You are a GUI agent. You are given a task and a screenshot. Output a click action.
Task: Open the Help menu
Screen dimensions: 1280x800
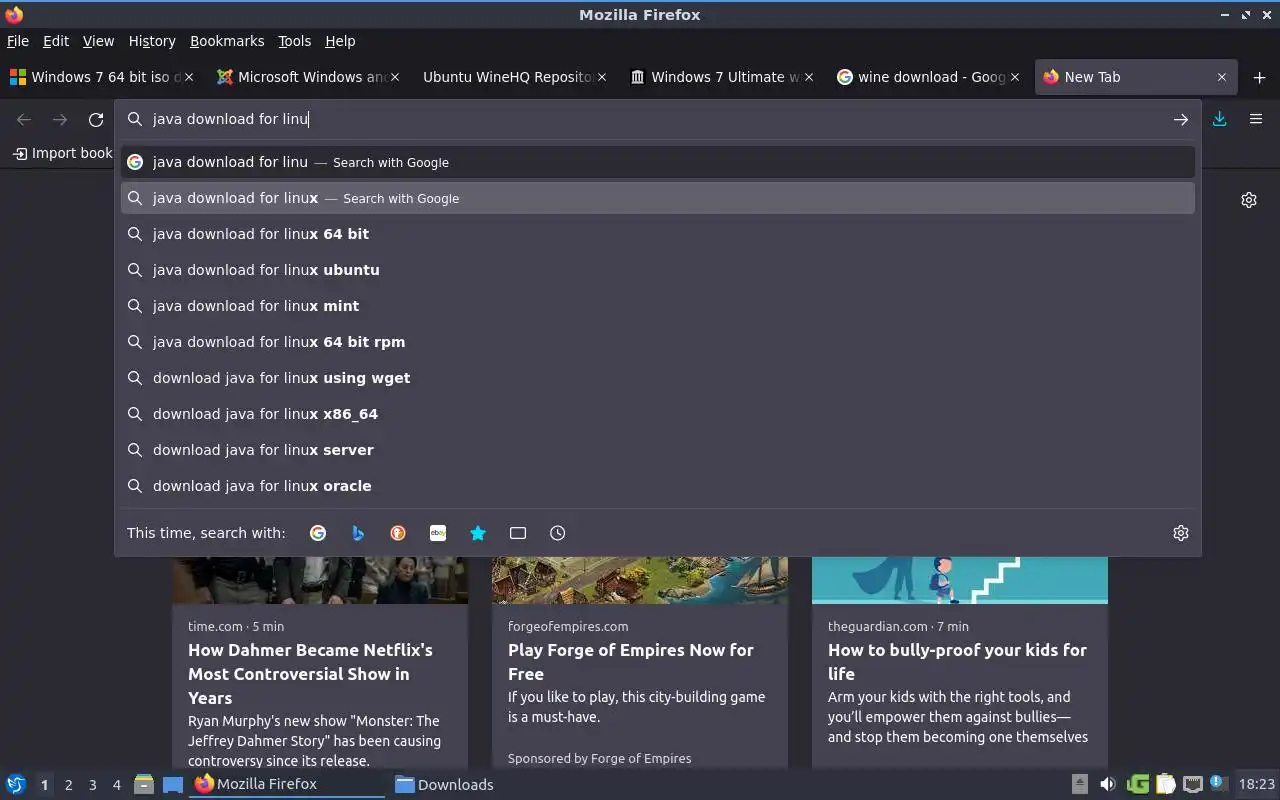[x=340, y=41]
